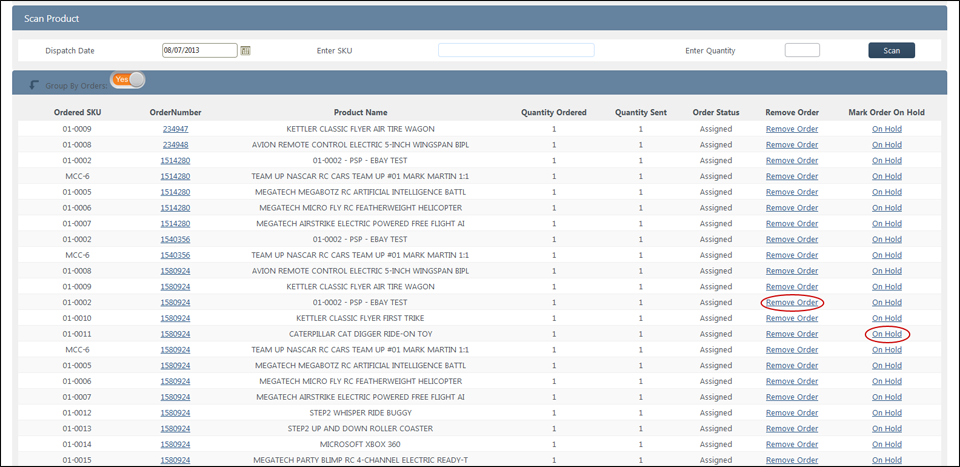960x467 pixels.
Task: Click the Quantity Sent column header
Action: pos(641,113)
